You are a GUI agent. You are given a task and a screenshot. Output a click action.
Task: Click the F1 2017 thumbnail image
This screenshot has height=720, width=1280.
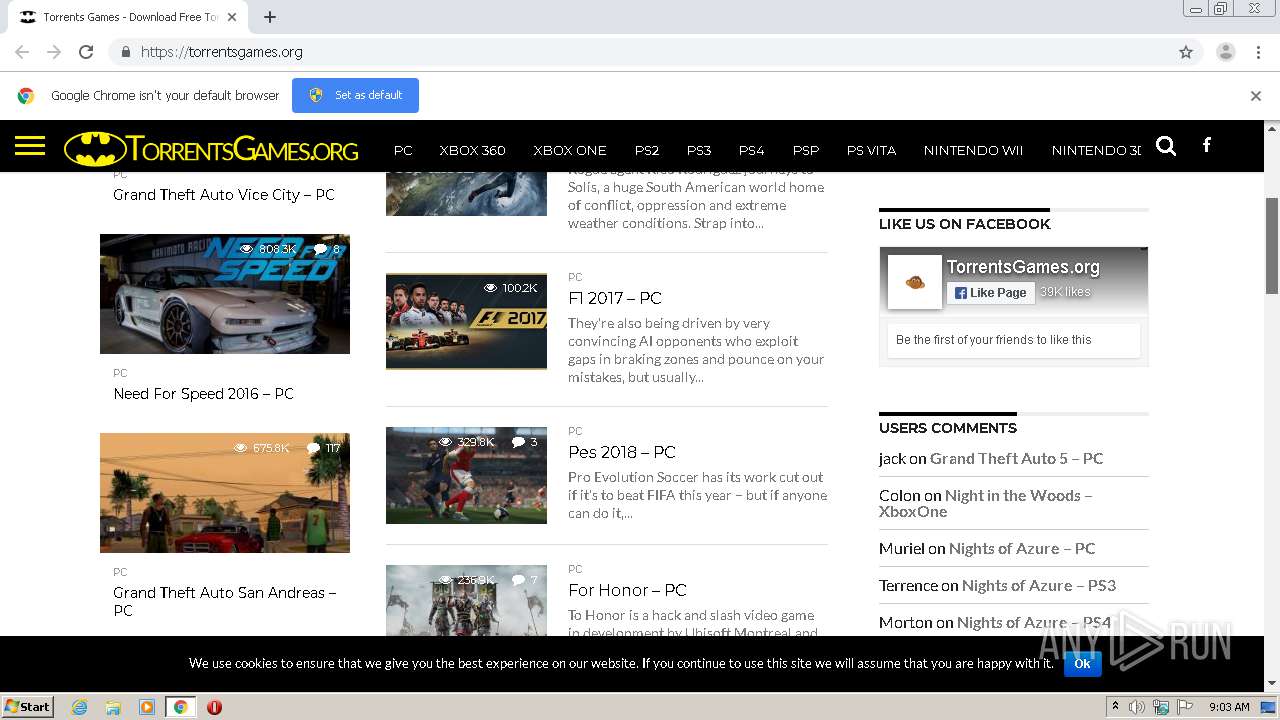tap(466, 321)
